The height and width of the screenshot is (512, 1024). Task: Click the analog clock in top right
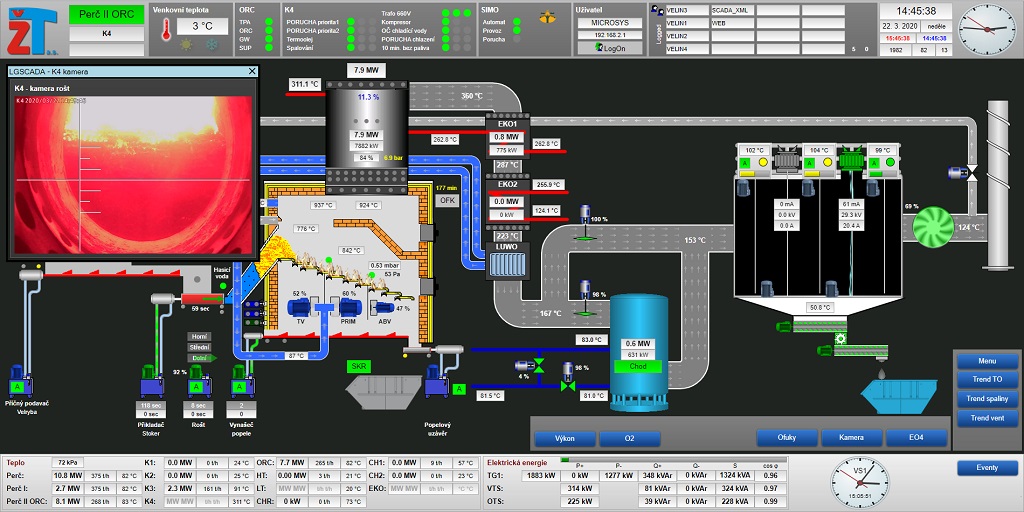tap(988, 27)
